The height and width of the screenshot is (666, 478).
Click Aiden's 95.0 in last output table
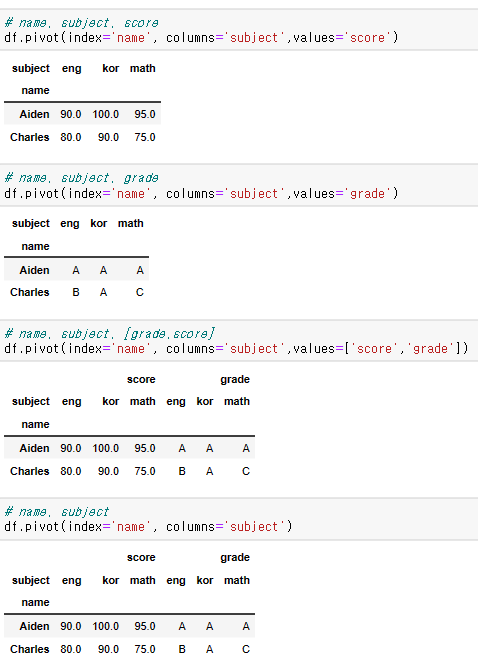tap(145, 626)
